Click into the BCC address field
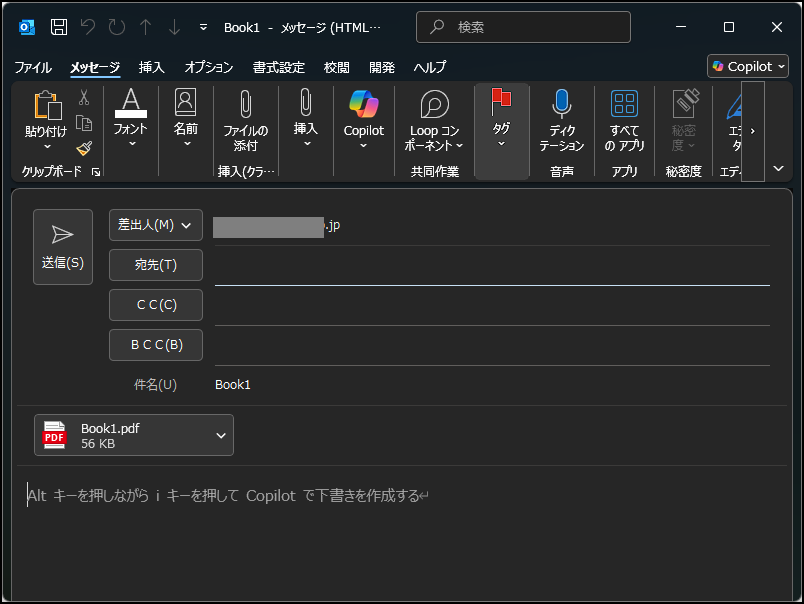The image size is (804, 604). 492,346
